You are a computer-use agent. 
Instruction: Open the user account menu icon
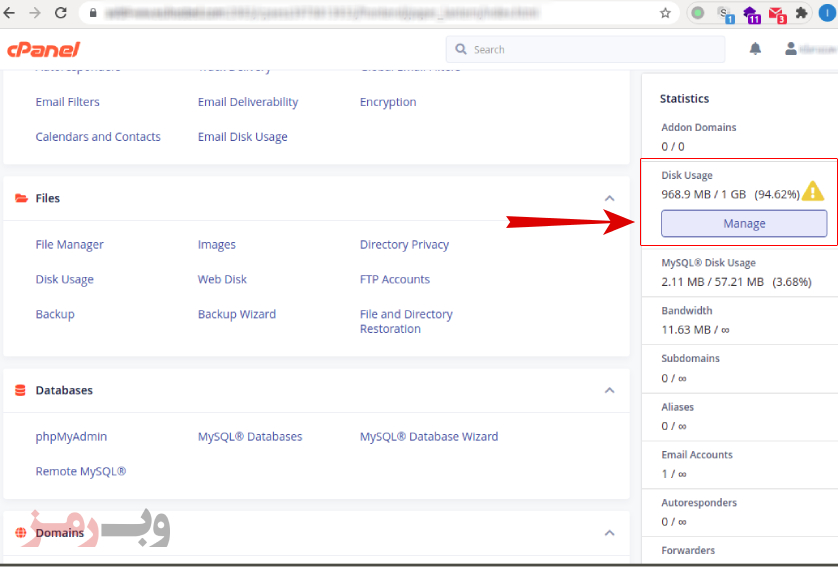click(x=790, y=49)
